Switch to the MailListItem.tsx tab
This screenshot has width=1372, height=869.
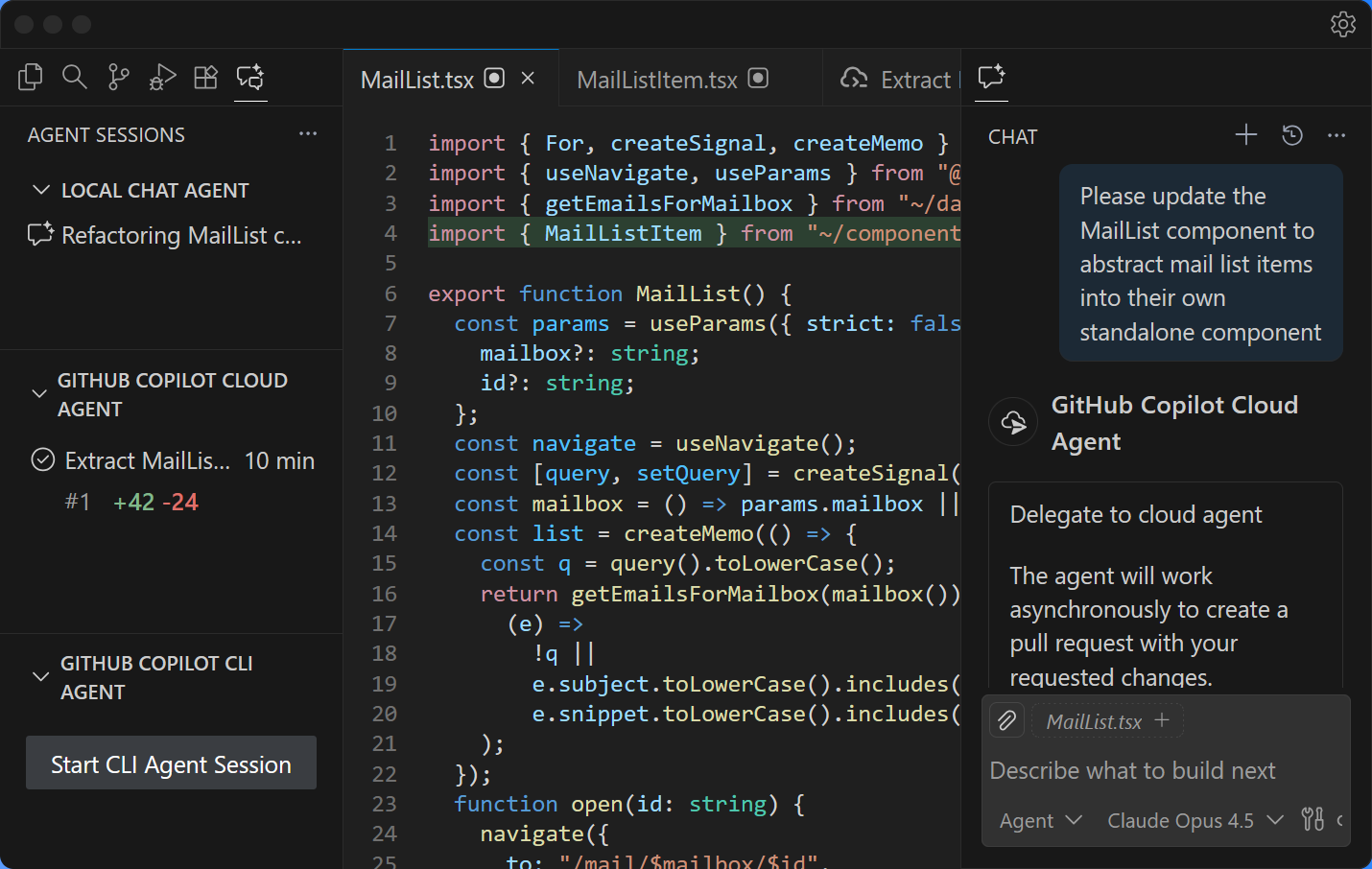[657, 80]
